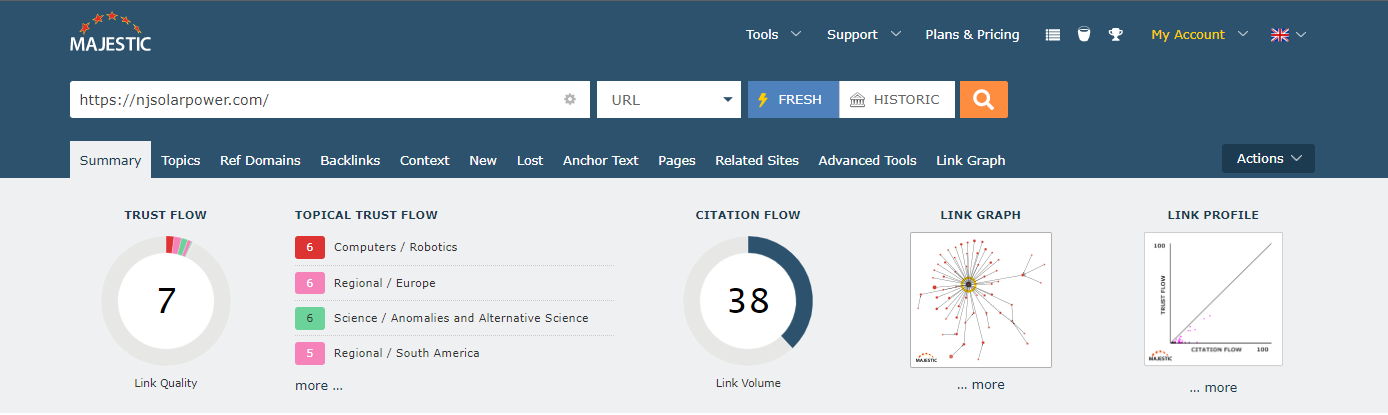Click the red Computers / Robotics swatch
This screenshot has width=1388, height=415.
pos(310,247)
